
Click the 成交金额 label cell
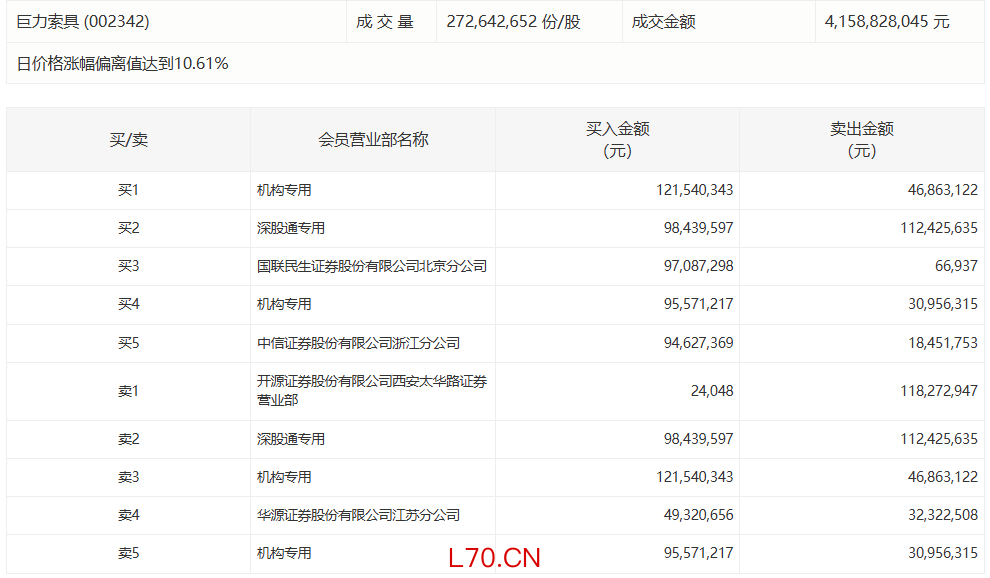point(664,21)
